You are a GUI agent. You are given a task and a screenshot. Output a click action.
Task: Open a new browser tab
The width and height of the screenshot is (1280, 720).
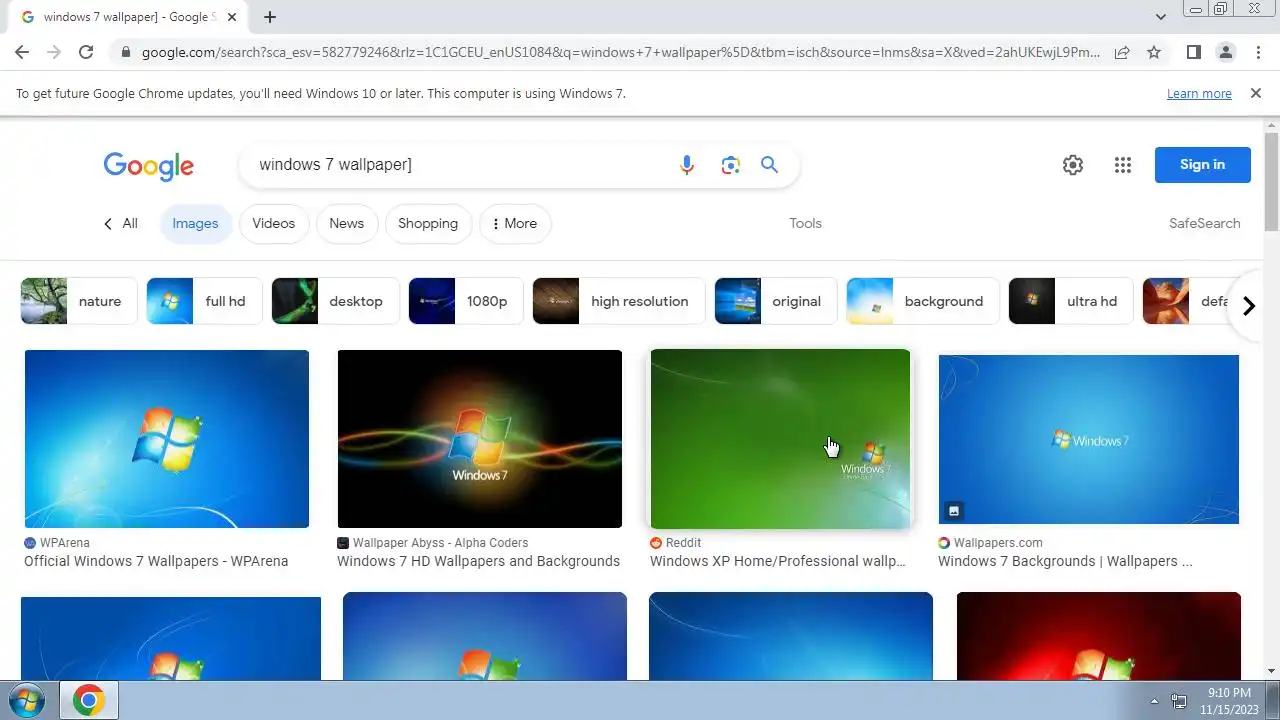click(270, 17)
